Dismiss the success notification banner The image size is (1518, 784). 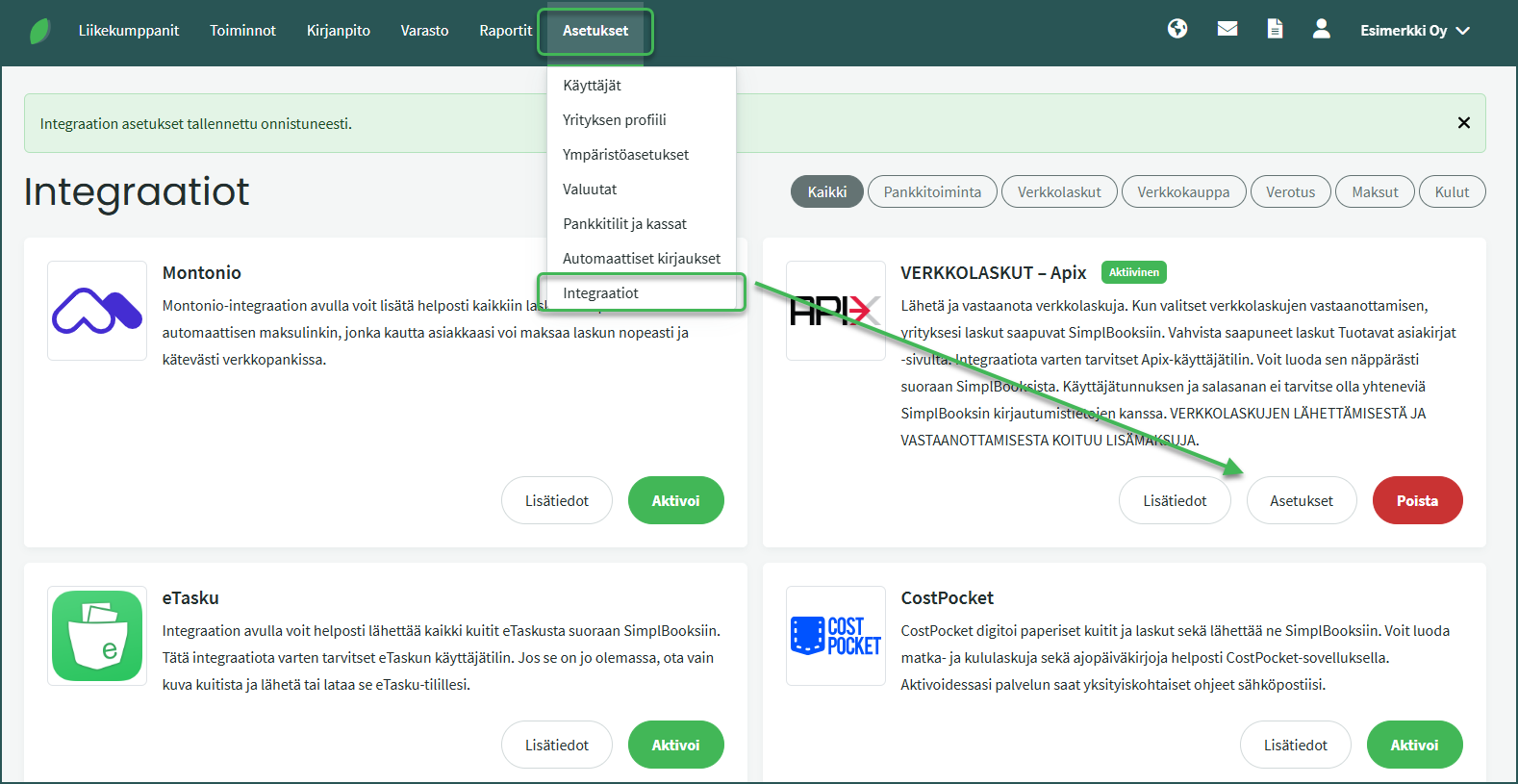click(x=1463, y=123)
